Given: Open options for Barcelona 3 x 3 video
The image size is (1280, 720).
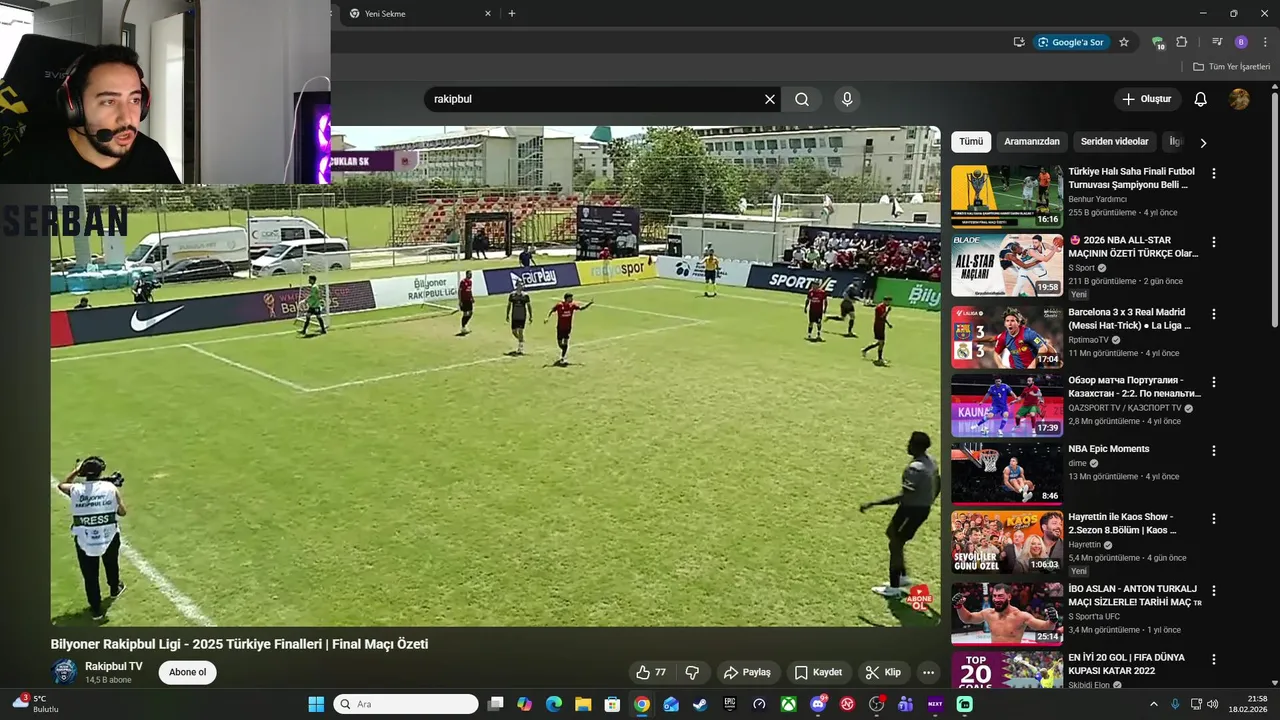Looking at the screenshot, I should pyautogui.click(x=1214, y=314).
